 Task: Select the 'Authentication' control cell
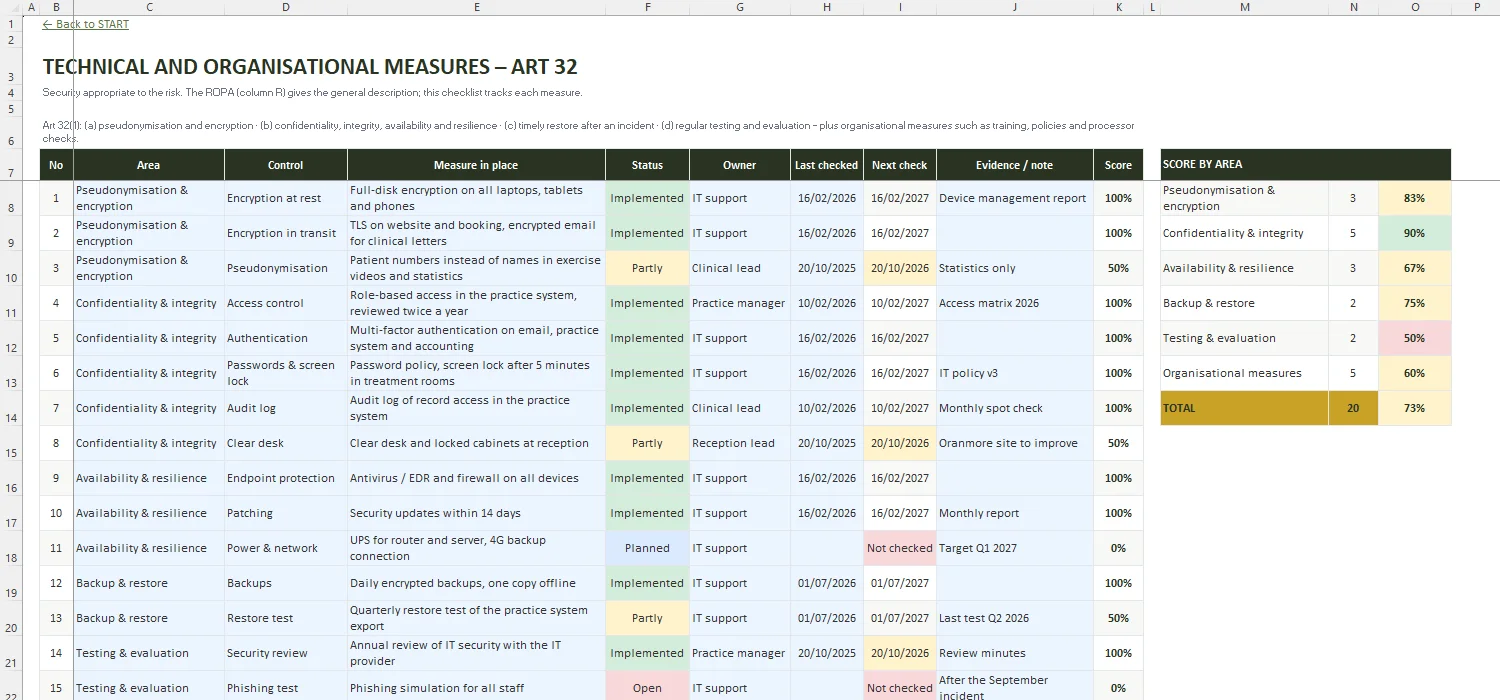[286, 338]
